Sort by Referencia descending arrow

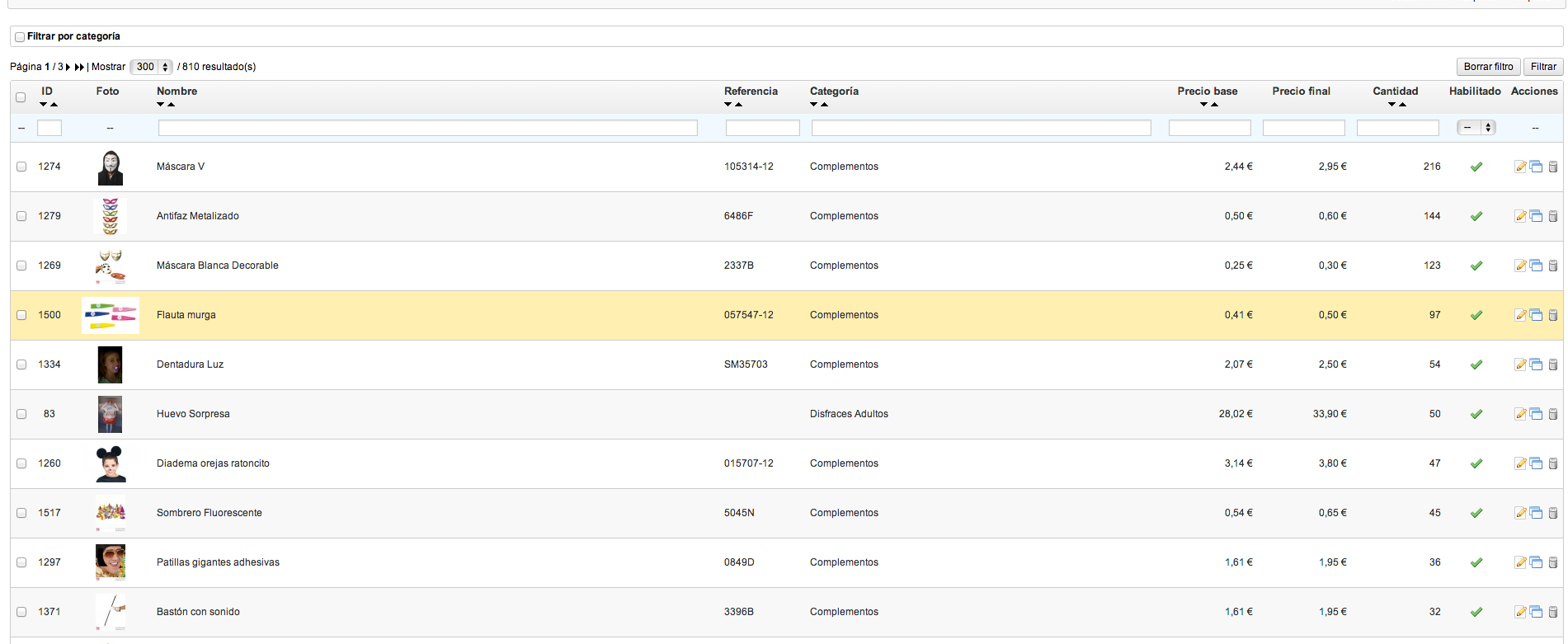[728, 105]
